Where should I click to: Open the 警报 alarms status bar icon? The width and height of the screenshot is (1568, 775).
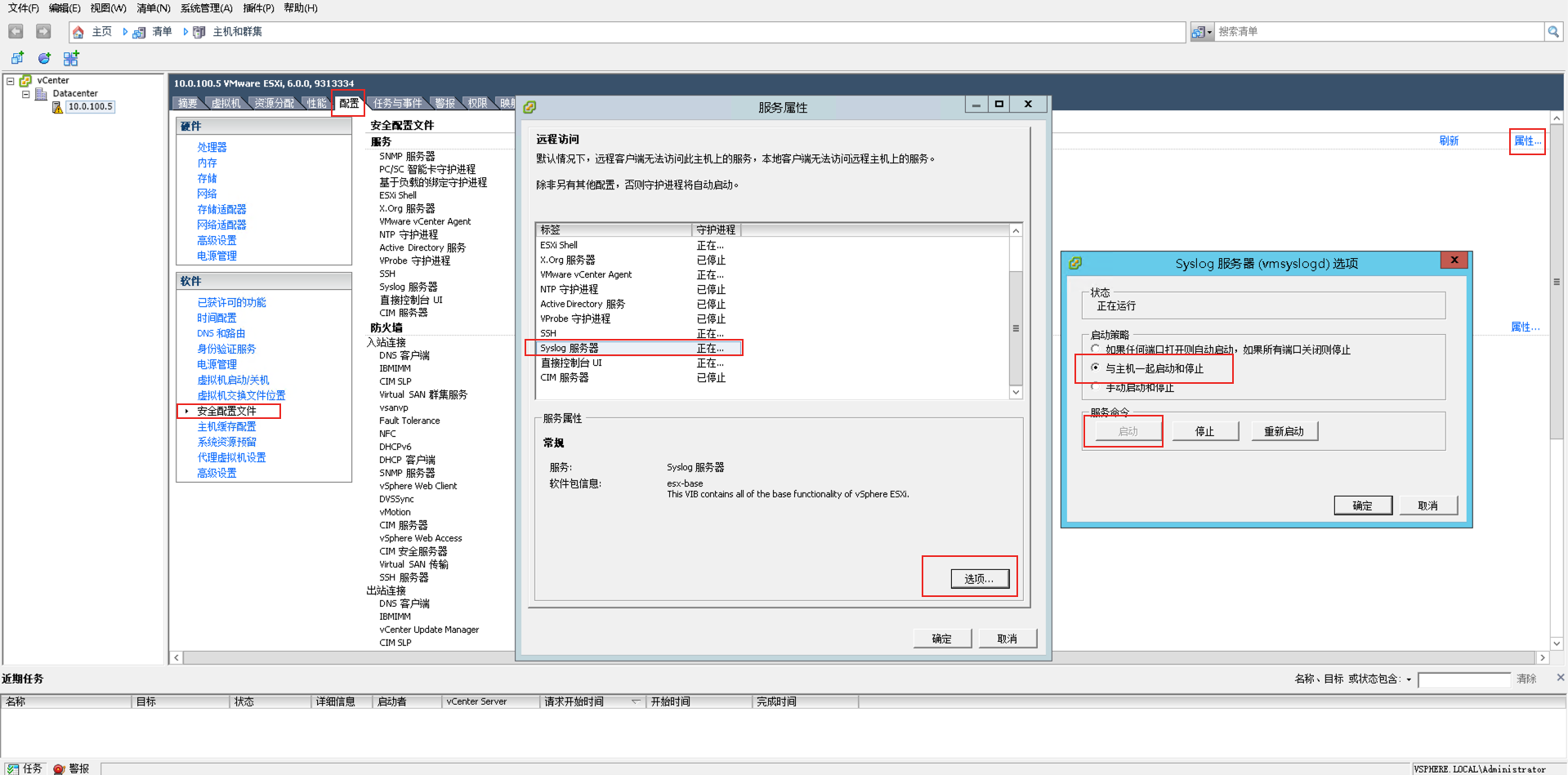[x=59, y=768]
